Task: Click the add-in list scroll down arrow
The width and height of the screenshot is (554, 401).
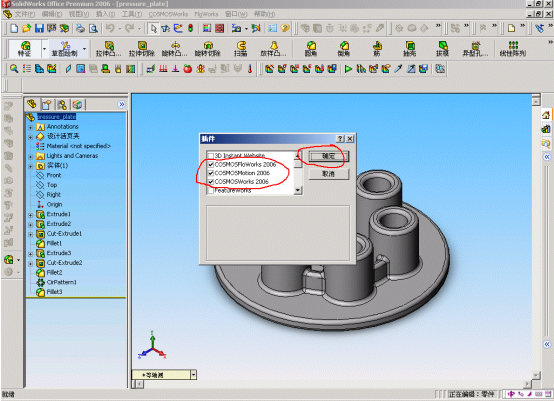Action: [298, 190]
